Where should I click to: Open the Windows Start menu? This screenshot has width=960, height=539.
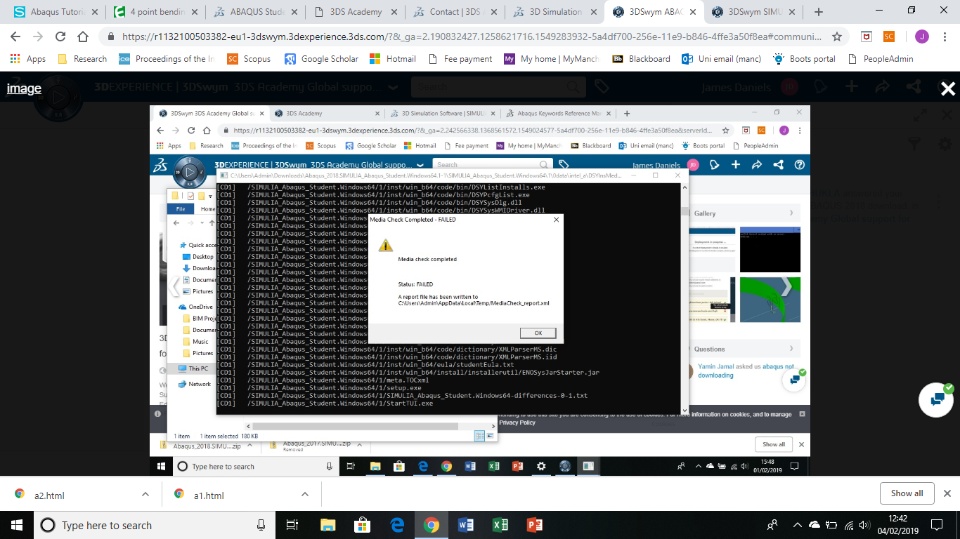17,525
